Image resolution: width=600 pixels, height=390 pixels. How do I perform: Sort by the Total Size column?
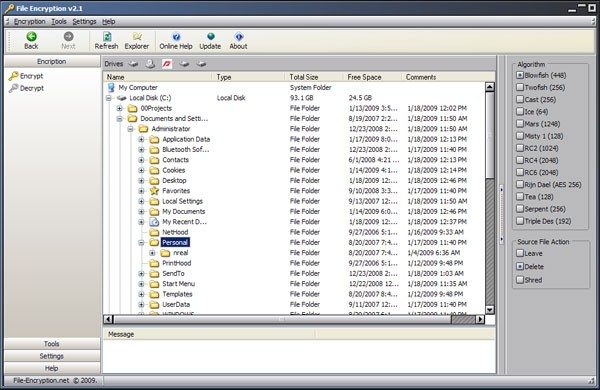point(314,77)
